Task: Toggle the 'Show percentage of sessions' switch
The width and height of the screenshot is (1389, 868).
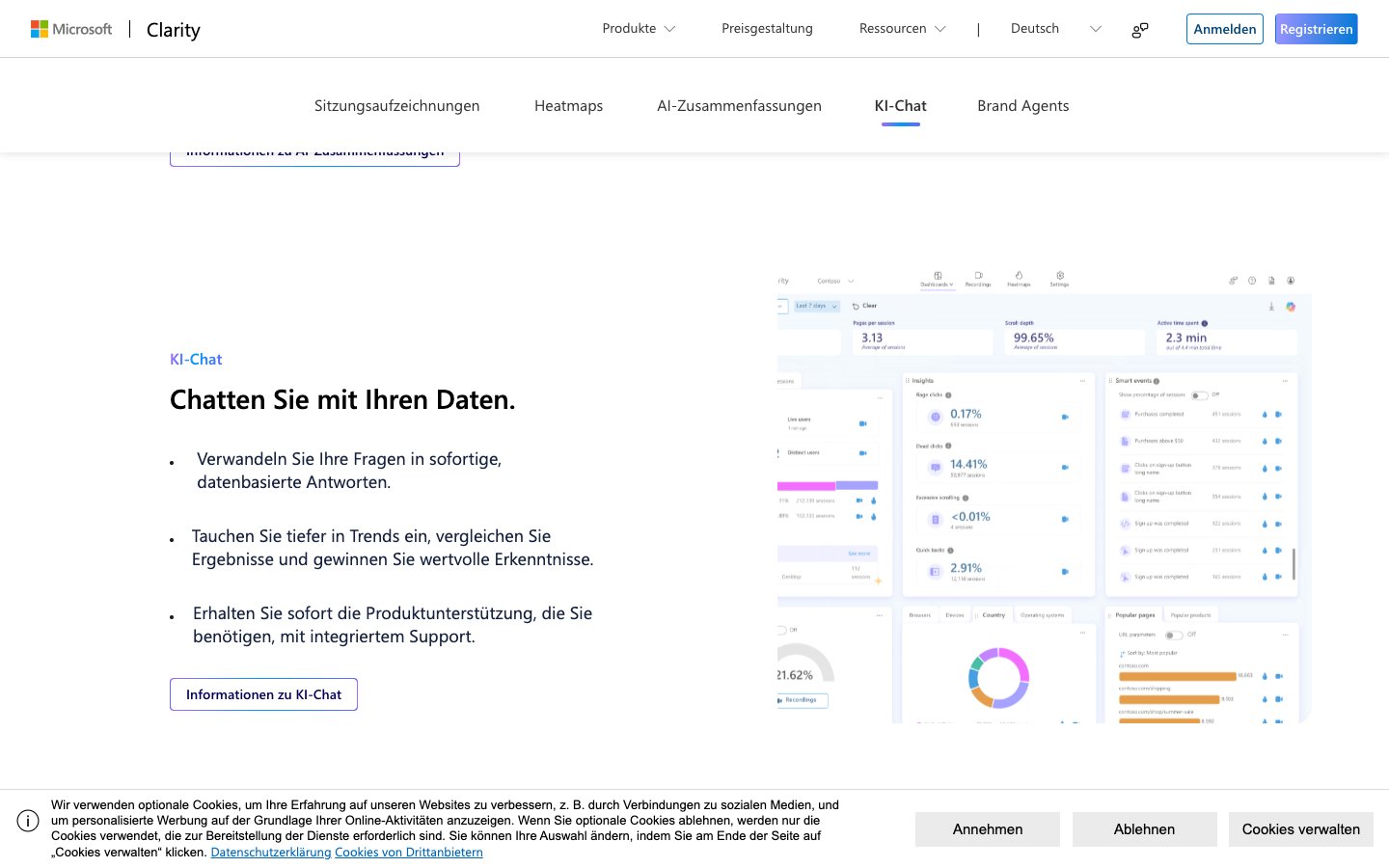Action: tap(1199, 395)
